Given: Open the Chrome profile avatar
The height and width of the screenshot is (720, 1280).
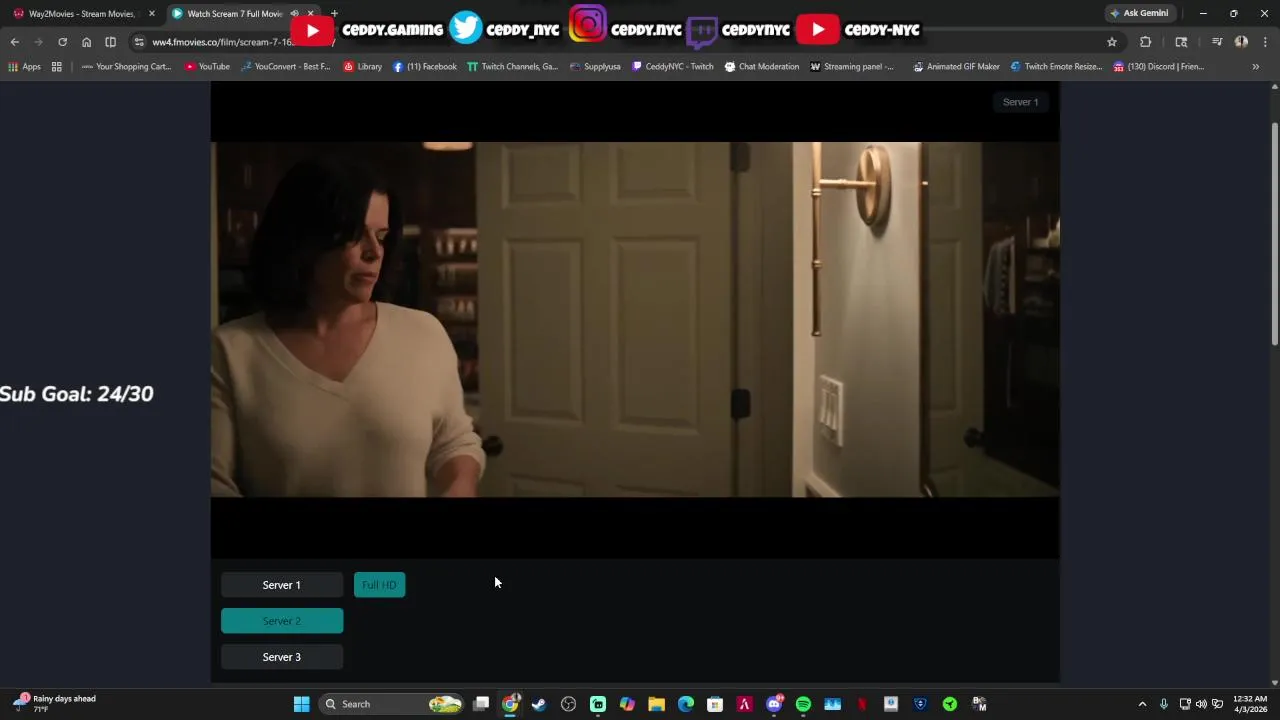Looking at the screenshot, I should pyautogui.click(x=1241, y=42).
